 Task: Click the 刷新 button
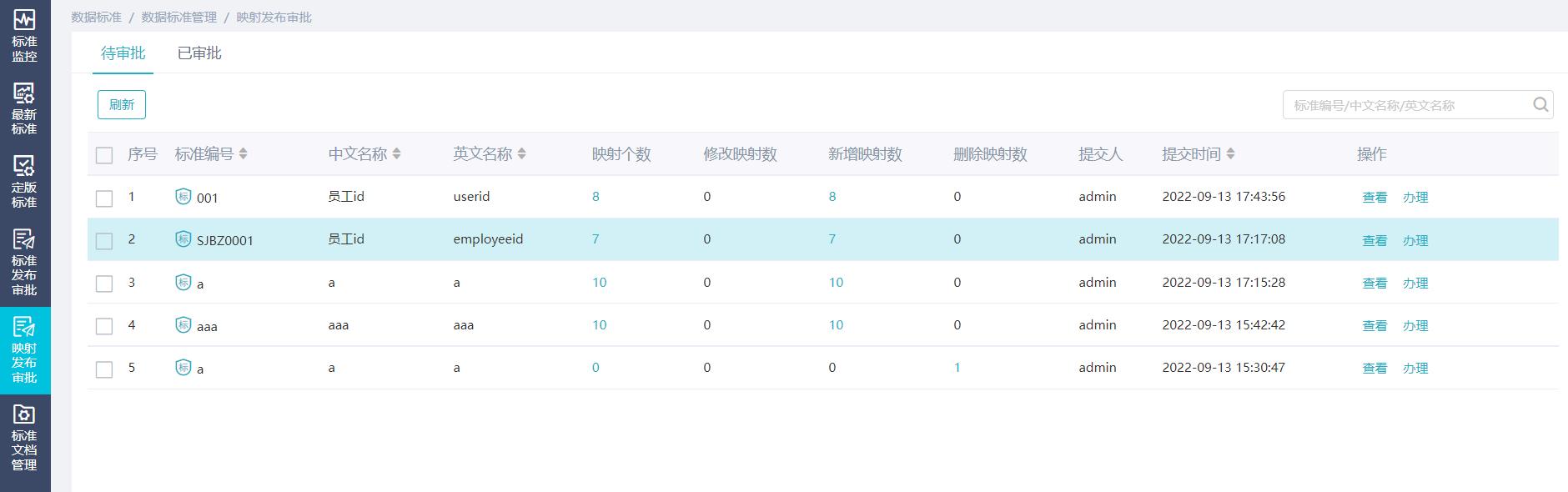click(122, 105)
